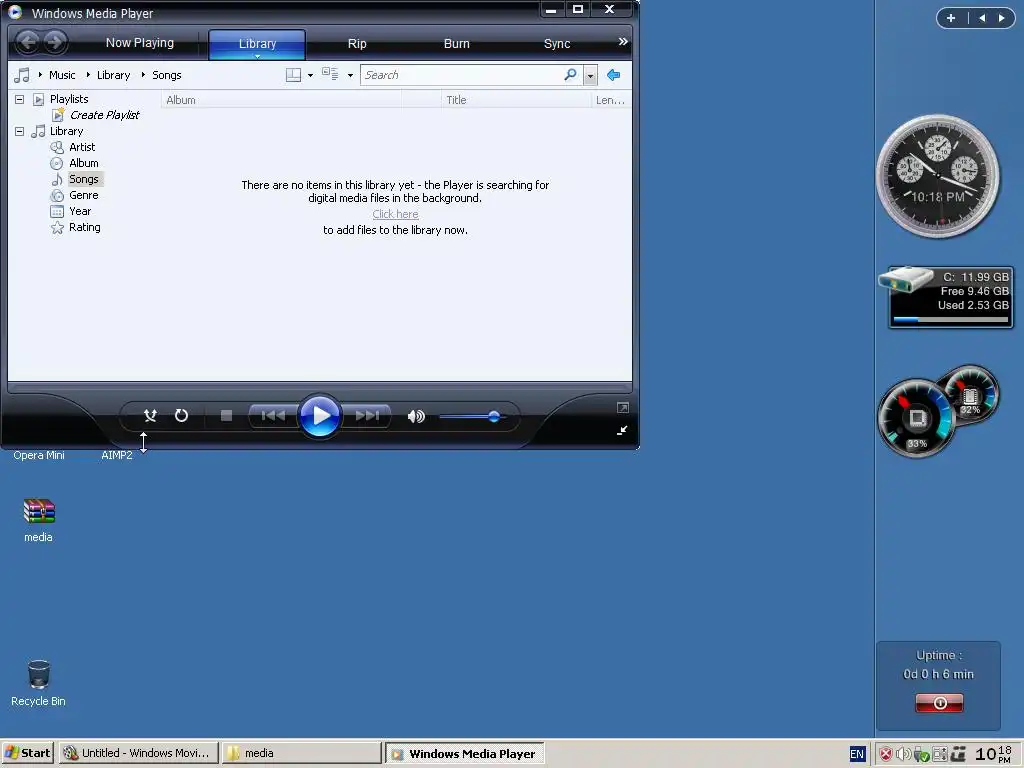
Task: Click the EN language indicator
Action: click(857, 754)
